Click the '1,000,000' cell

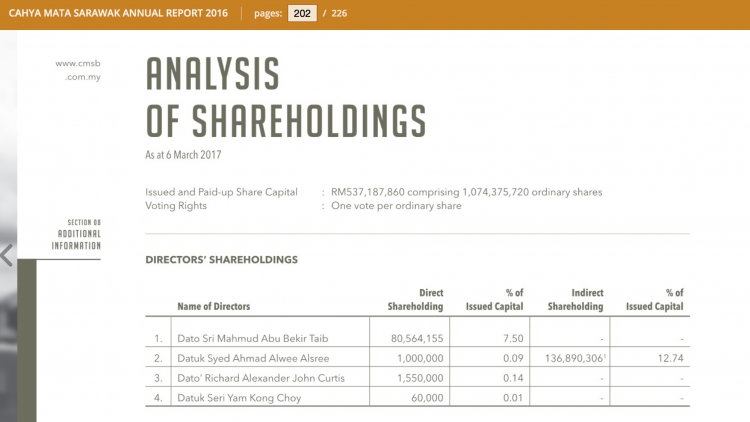[x=420, y=358]
